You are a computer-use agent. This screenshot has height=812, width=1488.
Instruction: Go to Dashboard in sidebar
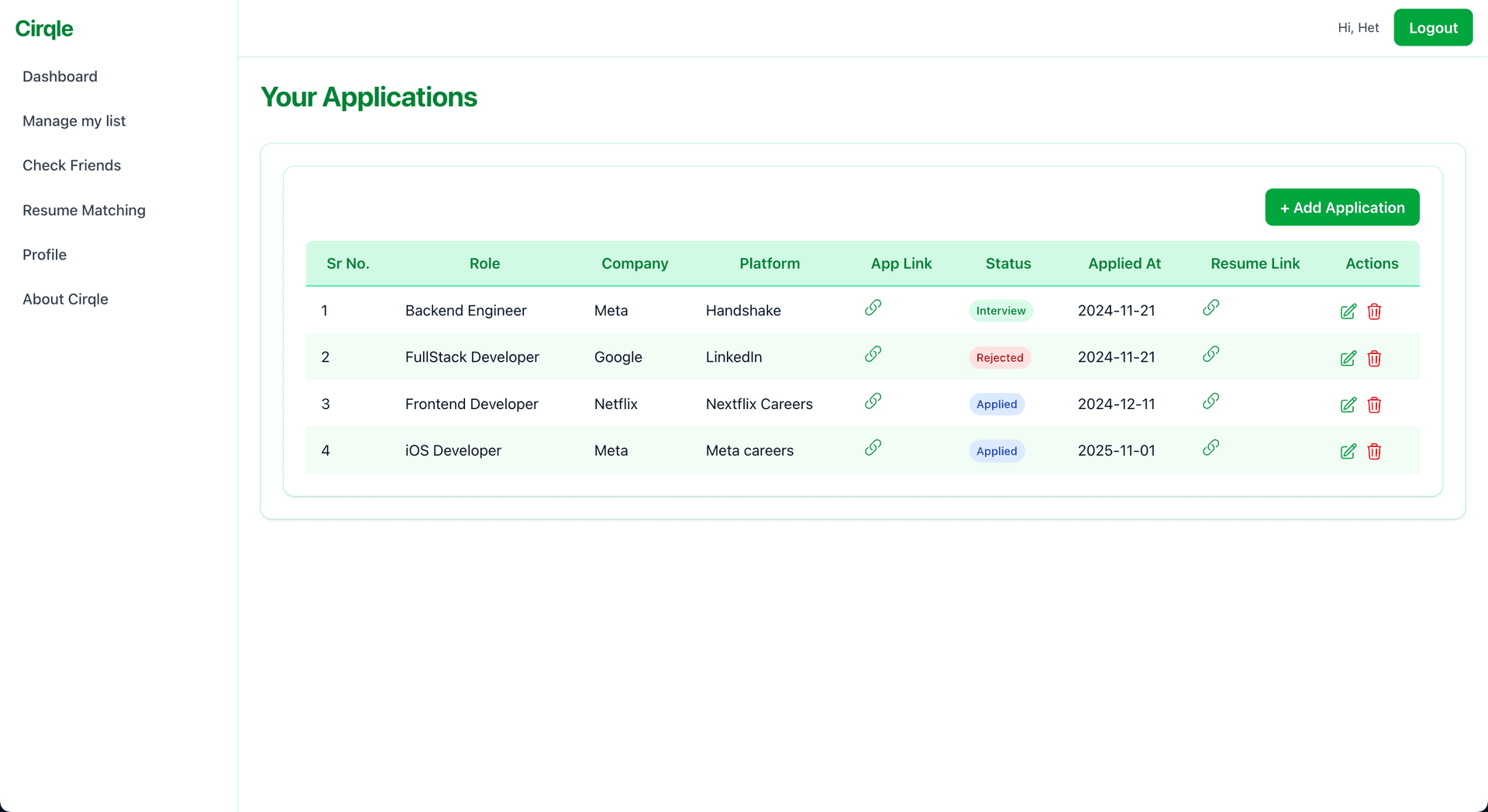(x=60, y=77)
